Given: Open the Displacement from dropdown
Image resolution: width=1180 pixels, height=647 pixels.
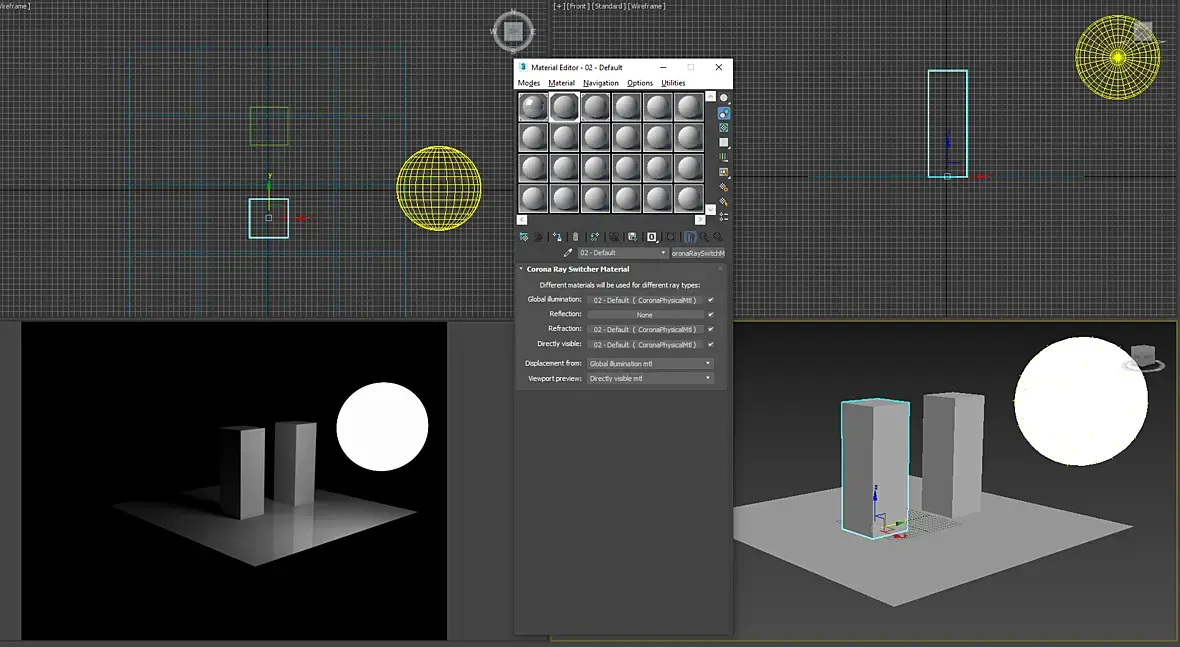Looking at the screenshot, I should [x=650, y=364].
